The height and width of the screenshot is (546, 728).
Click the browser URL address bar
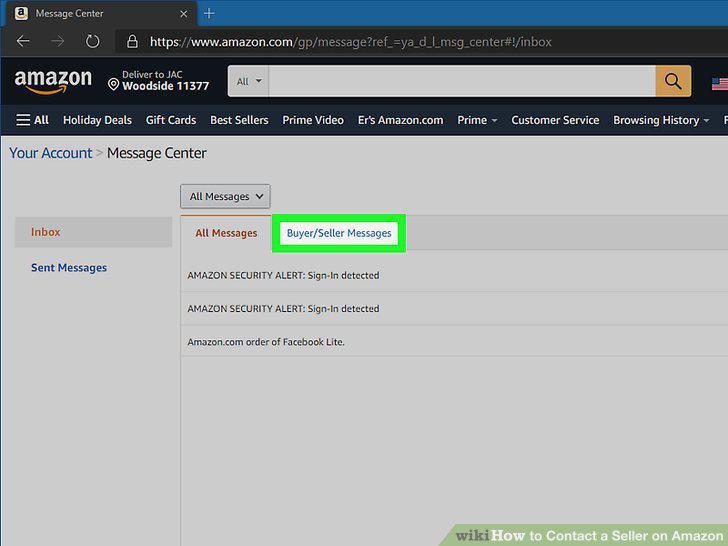coord(351,42)
